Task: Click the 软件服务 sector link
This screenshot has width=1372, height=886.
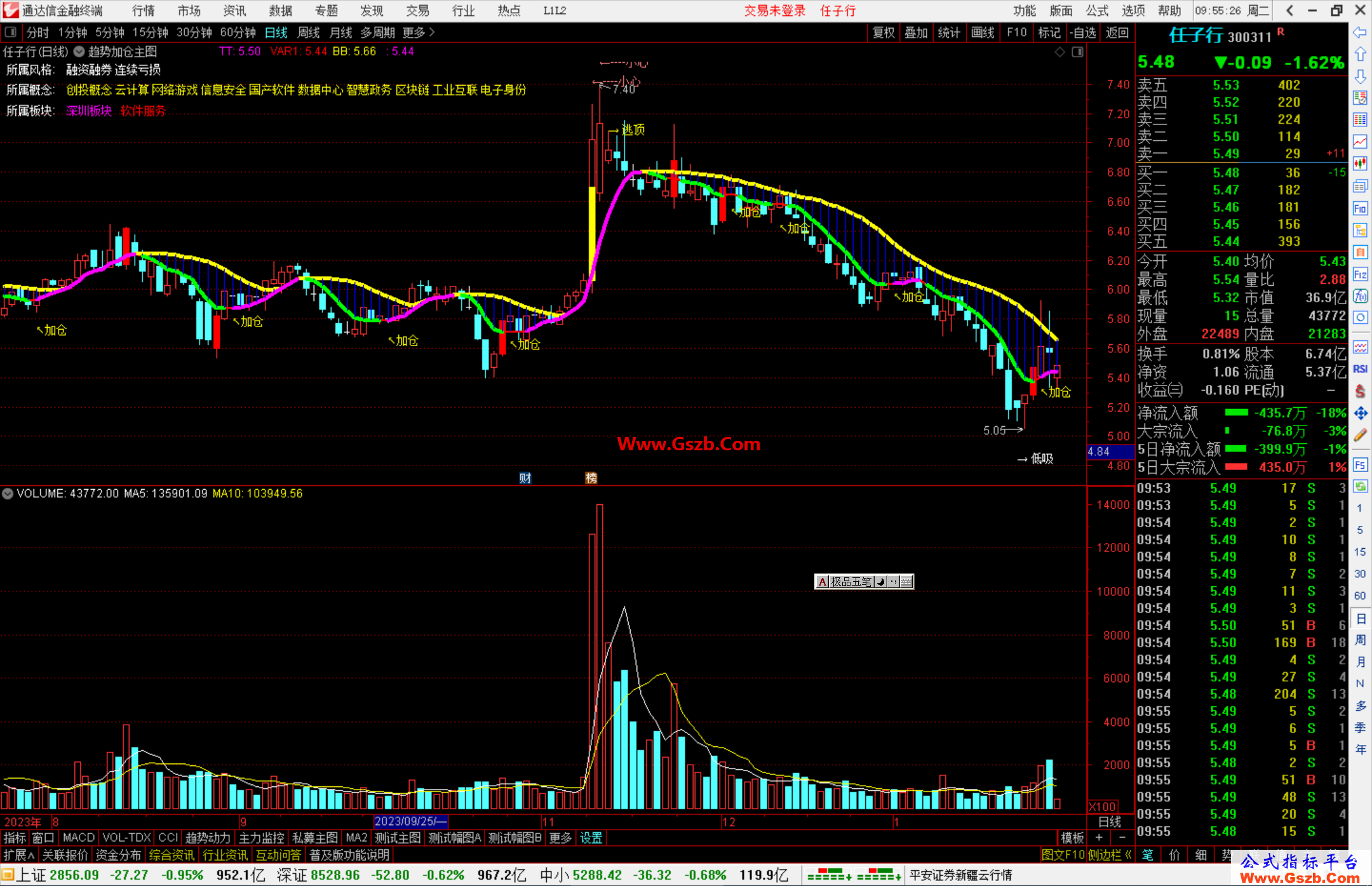Action: tap(144, 111)
